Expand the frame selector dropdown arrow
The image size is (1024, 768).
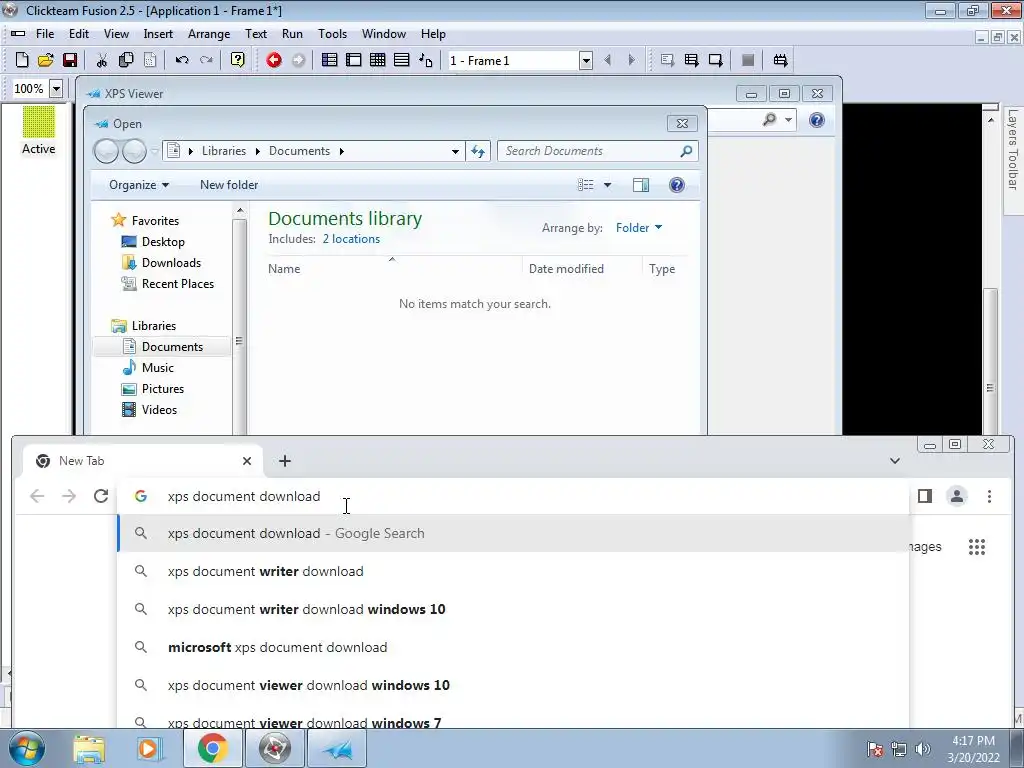(586, 61)
